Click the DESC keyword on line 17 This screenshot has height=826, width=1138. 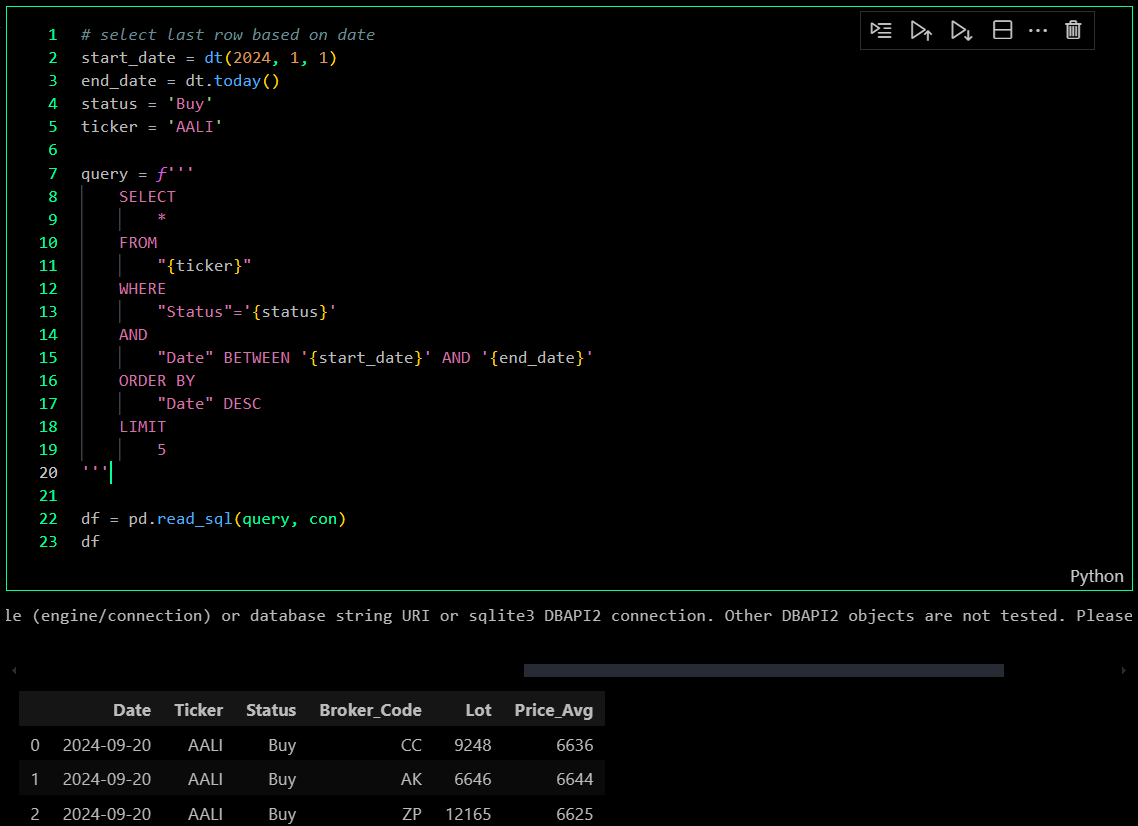[x=242, y=404]
